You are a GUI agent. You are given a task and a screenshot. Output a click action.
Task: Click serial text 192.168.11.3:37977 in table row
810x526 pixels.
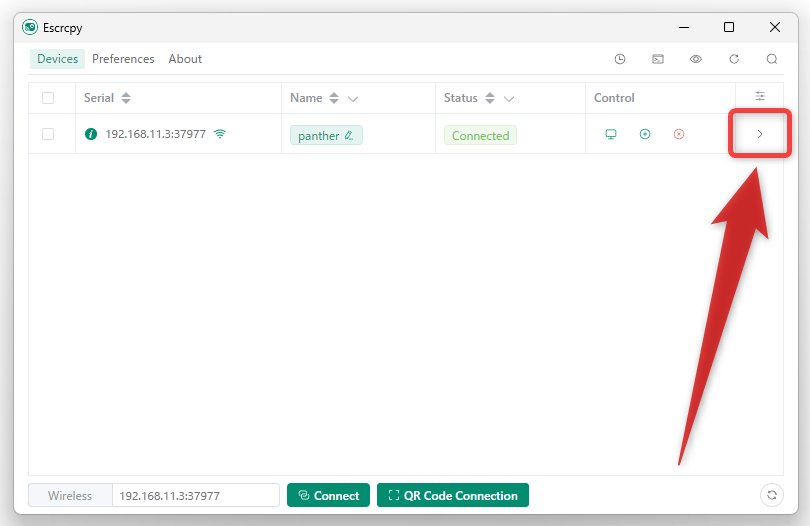pos(155,134)
